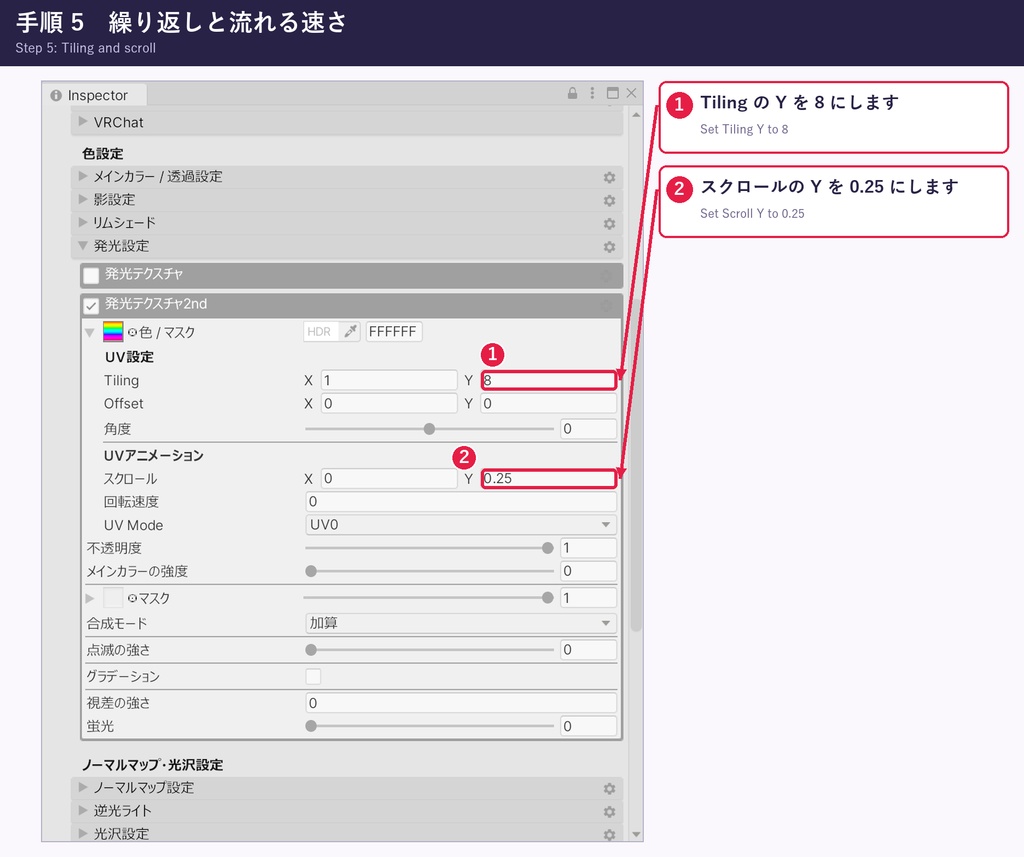Open gear menu for メインカラー / 透過設定
The image size is (1024, 857).
pyautogui.click(x=609, y=177)
